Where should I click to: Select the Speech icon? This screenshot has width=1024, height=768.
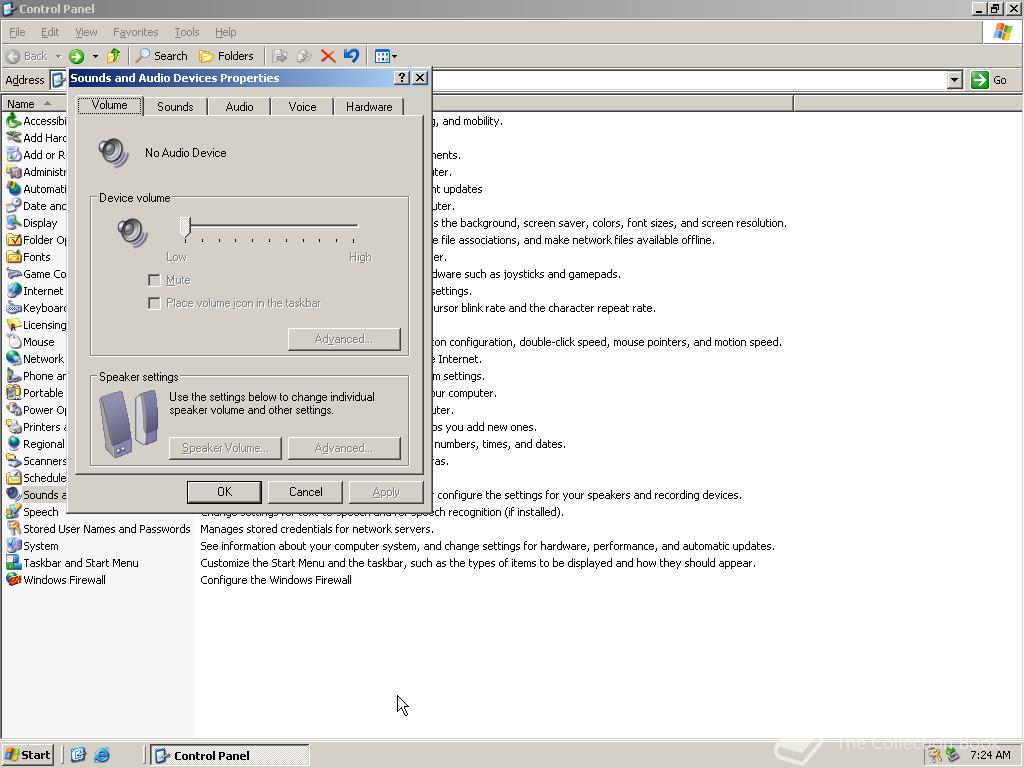tap(14, 512)
